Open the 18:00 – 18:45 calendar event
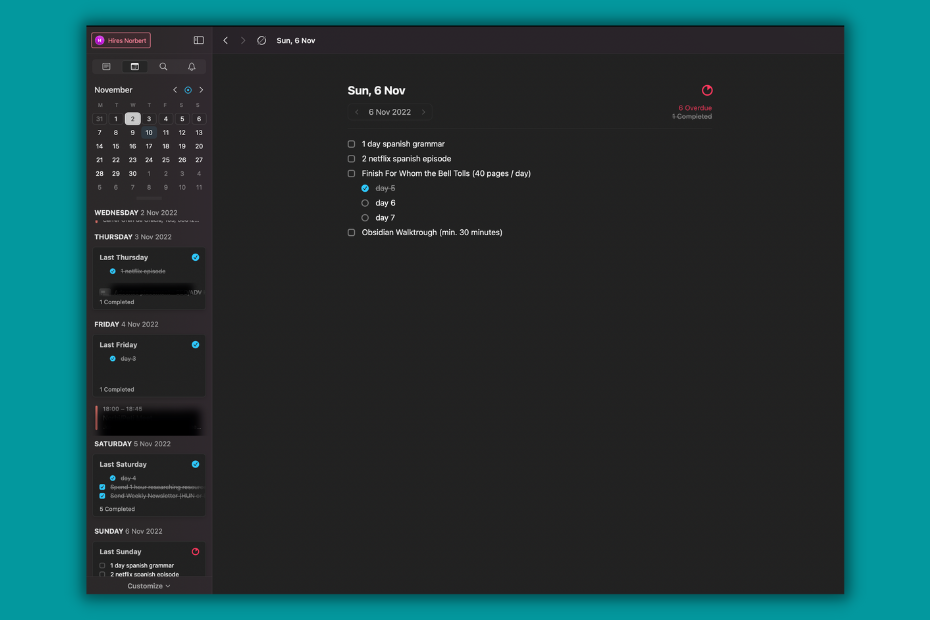Image resolution: width=930 pixels, height=620 pixels. pyautogui.click(x=149, y=419)
